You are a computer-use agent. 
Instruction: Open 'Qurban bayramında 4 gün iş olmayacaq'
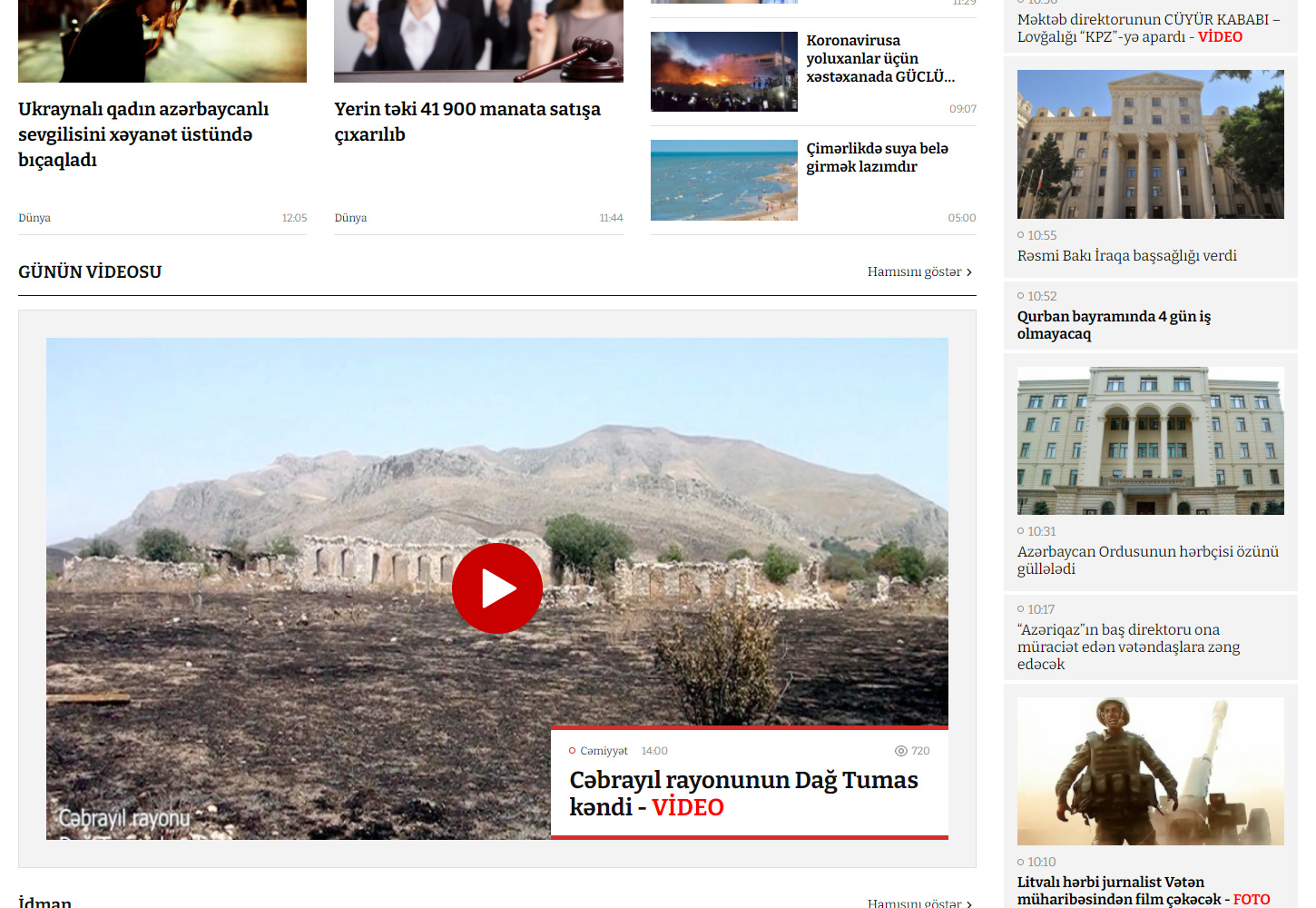pyautogui.click(x=1114, y=325)
